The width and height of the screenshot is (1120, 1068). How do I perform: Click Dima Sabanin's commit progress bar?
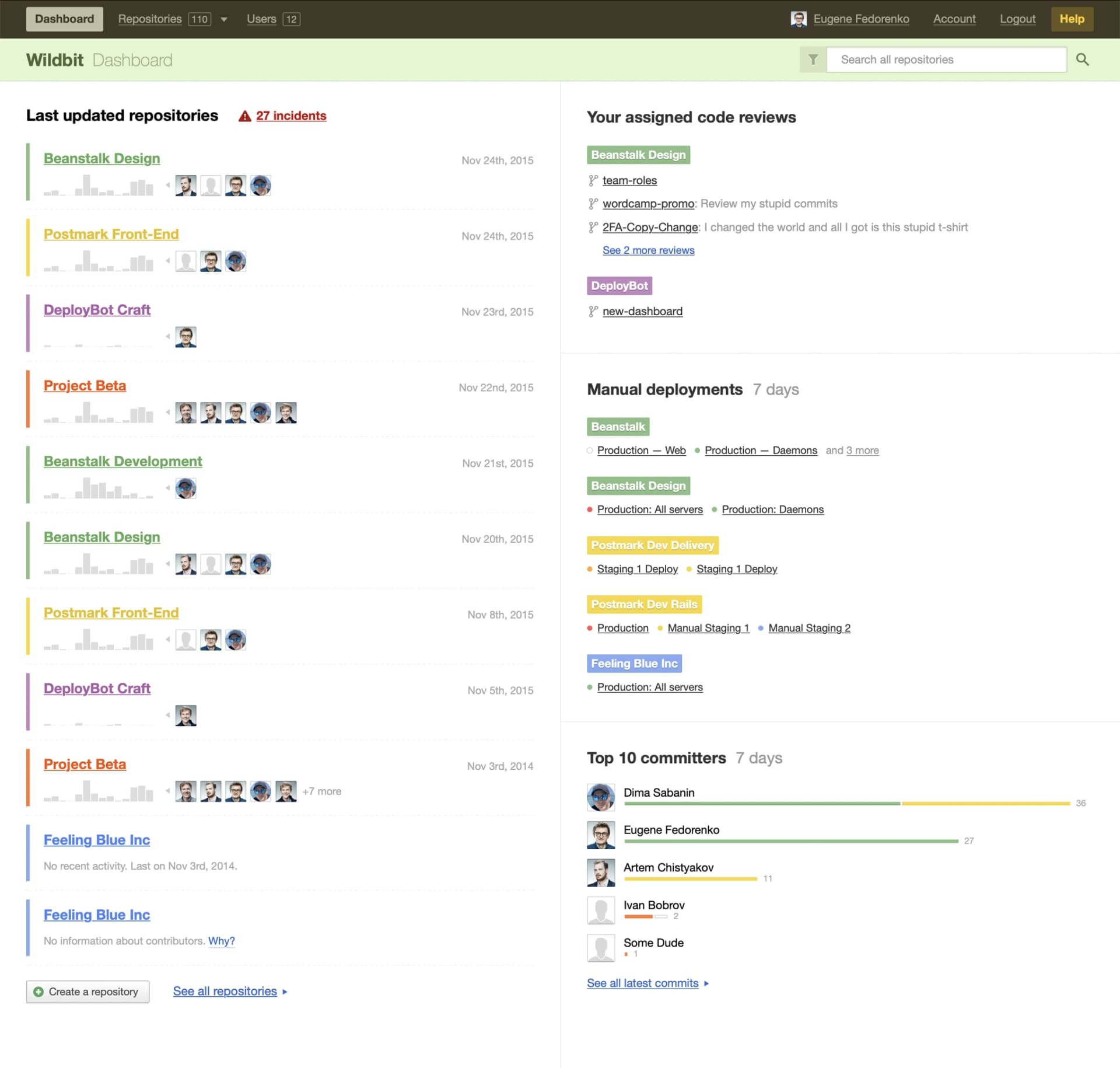(x=847, y=804)
